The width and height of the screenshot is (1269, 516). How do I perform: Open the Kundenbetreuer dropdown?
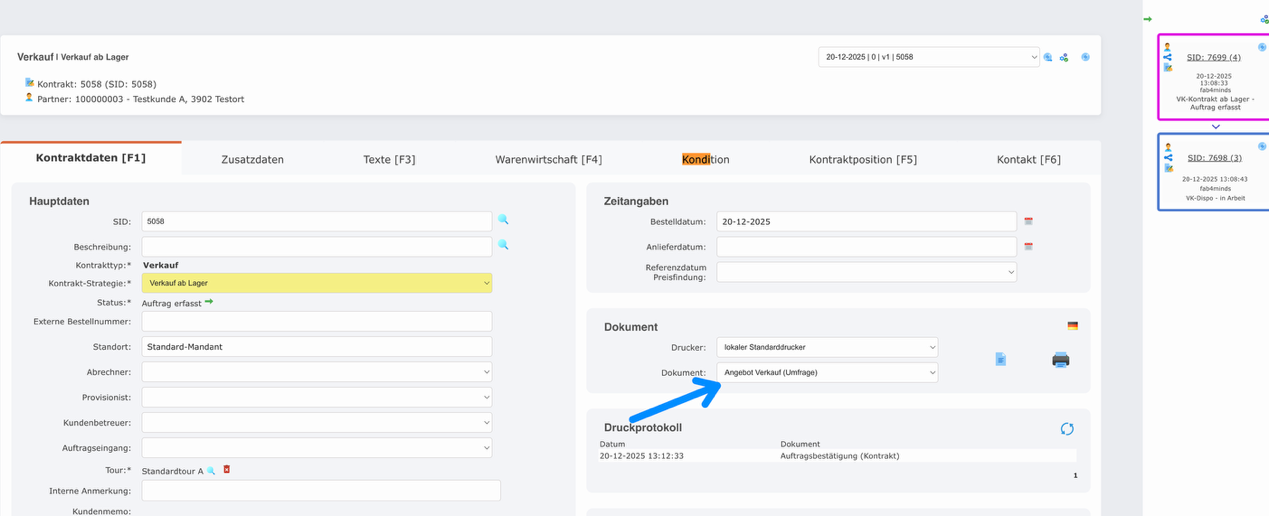click(317, 423)
